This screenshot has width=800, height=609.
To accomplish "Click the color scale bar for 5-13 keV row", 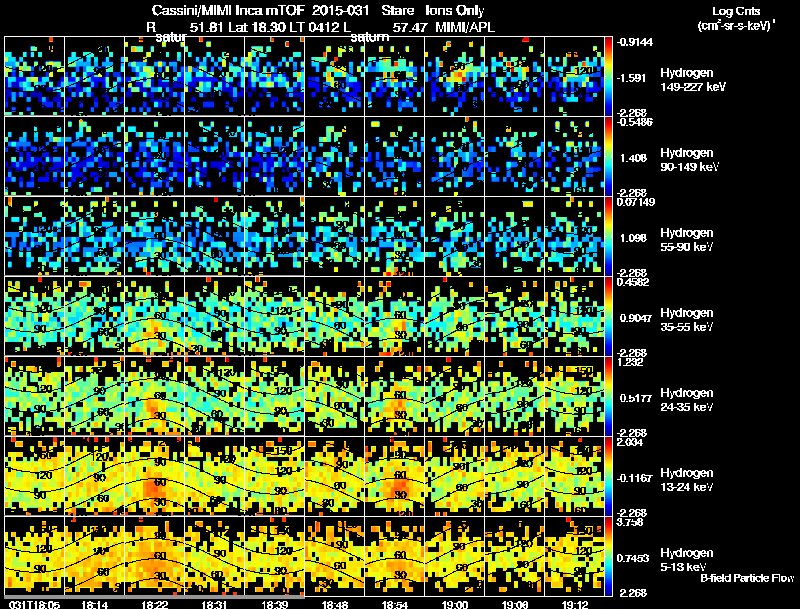I will tap(608, 556).
